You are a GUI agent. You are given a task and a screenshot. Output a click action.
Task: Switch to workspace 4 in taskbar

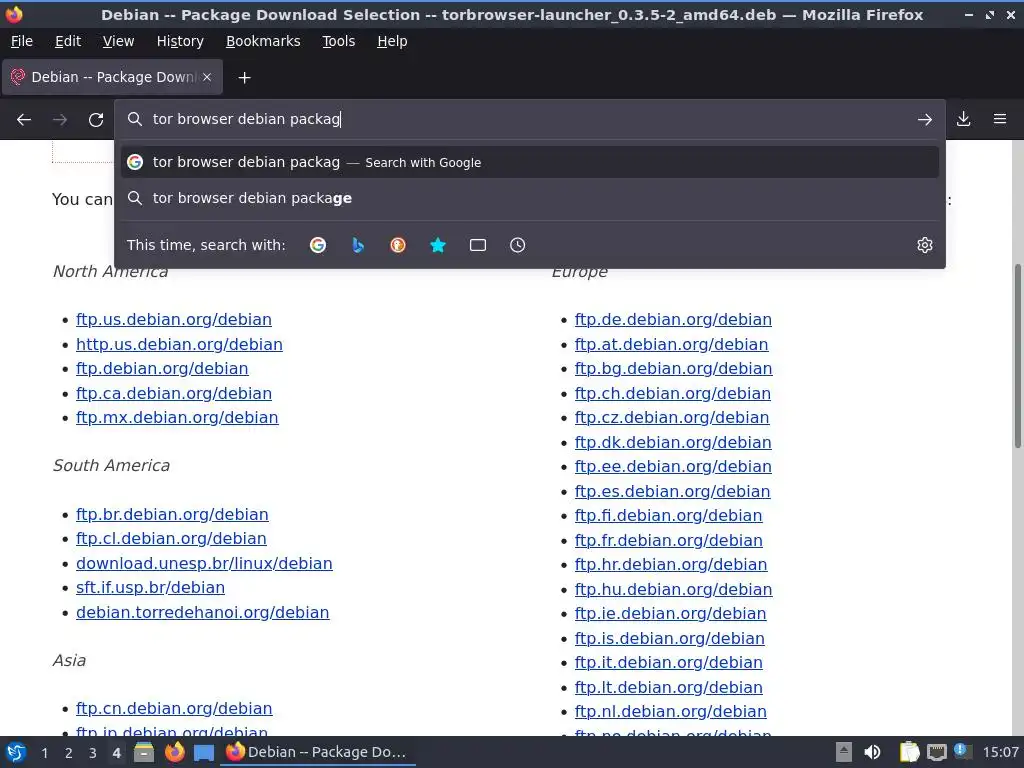[x=116, y=753]
